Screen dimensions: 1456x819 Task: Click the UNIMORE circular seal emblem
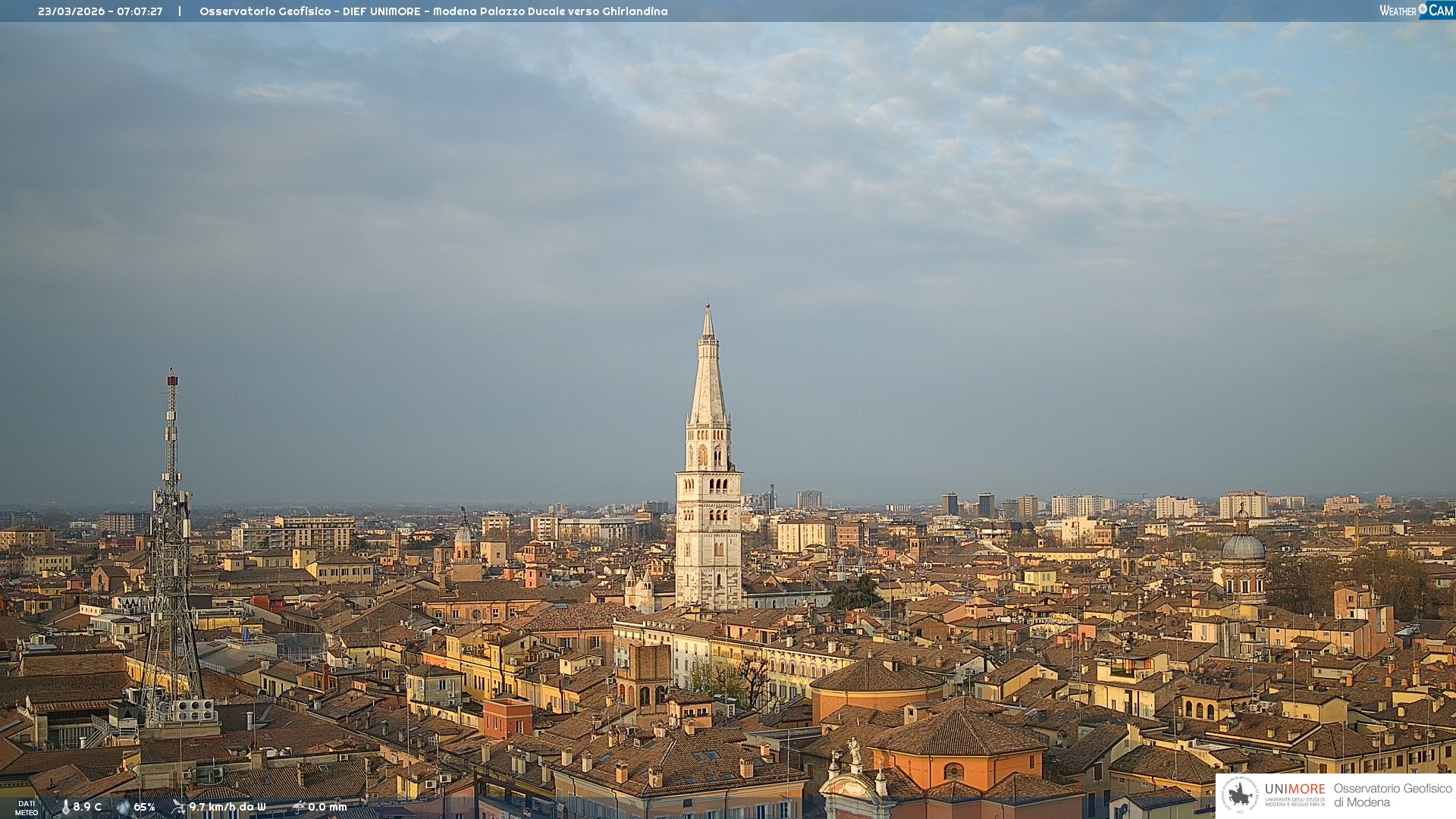1240,795
